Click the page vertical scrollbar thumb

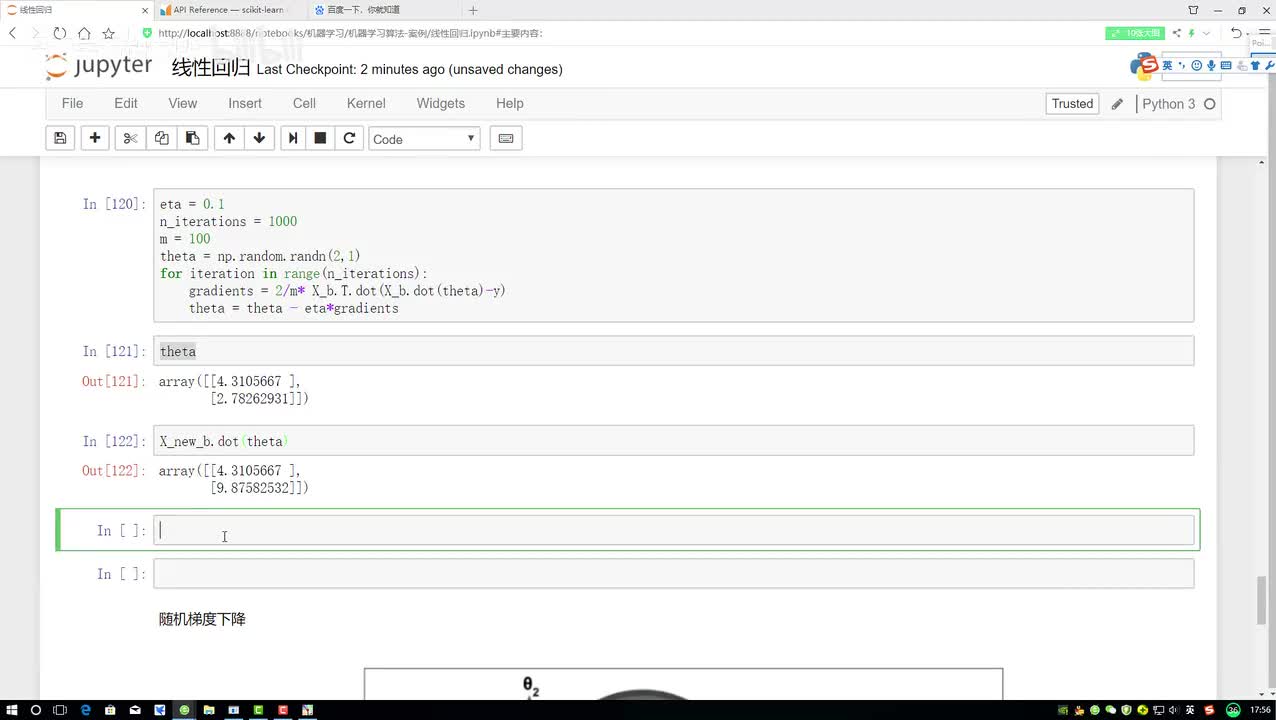1262,600
